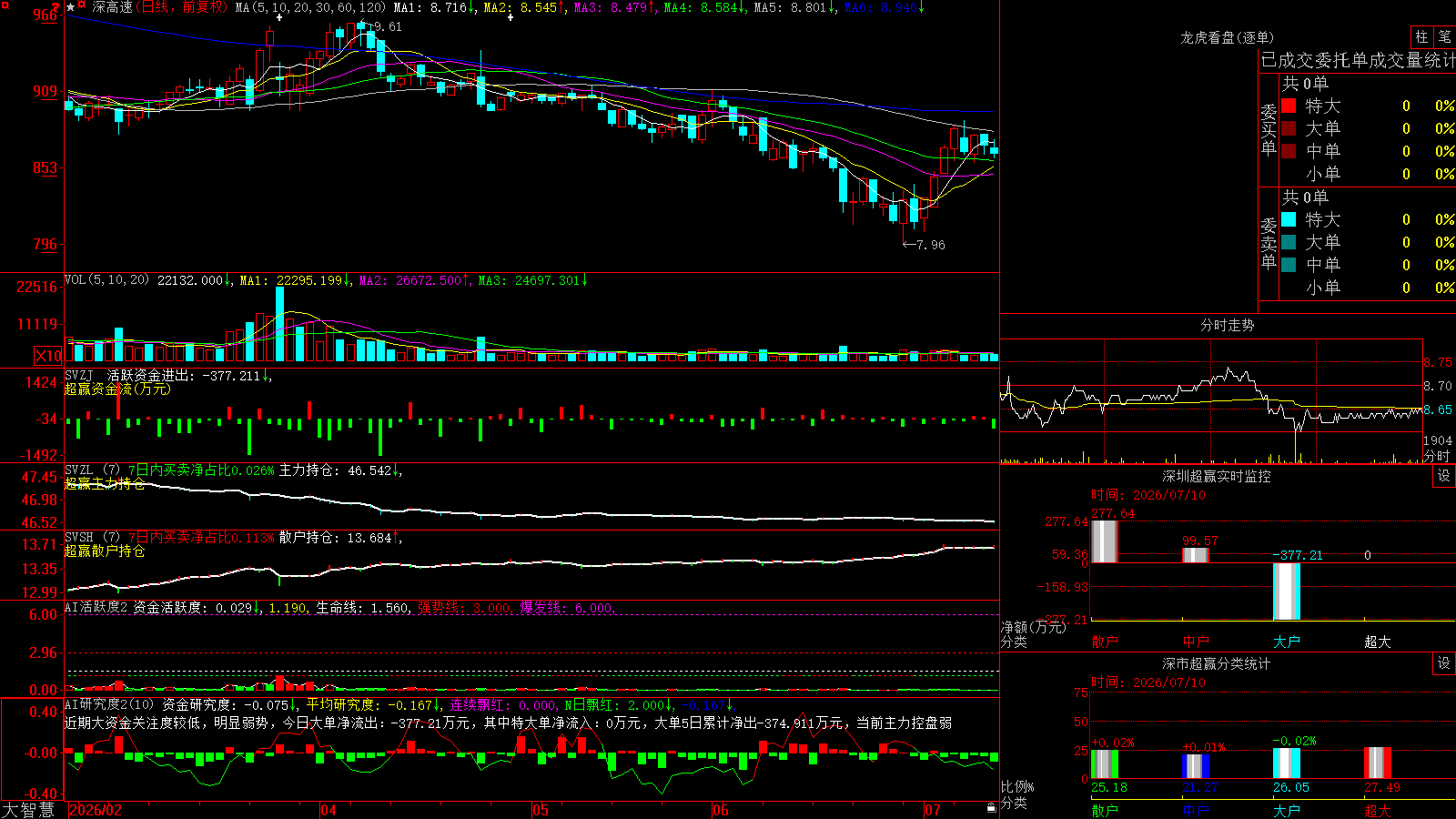Click the 中户 bar in 深圳超赢实时监控
Screen dimensions: 1456x819
1195,555
